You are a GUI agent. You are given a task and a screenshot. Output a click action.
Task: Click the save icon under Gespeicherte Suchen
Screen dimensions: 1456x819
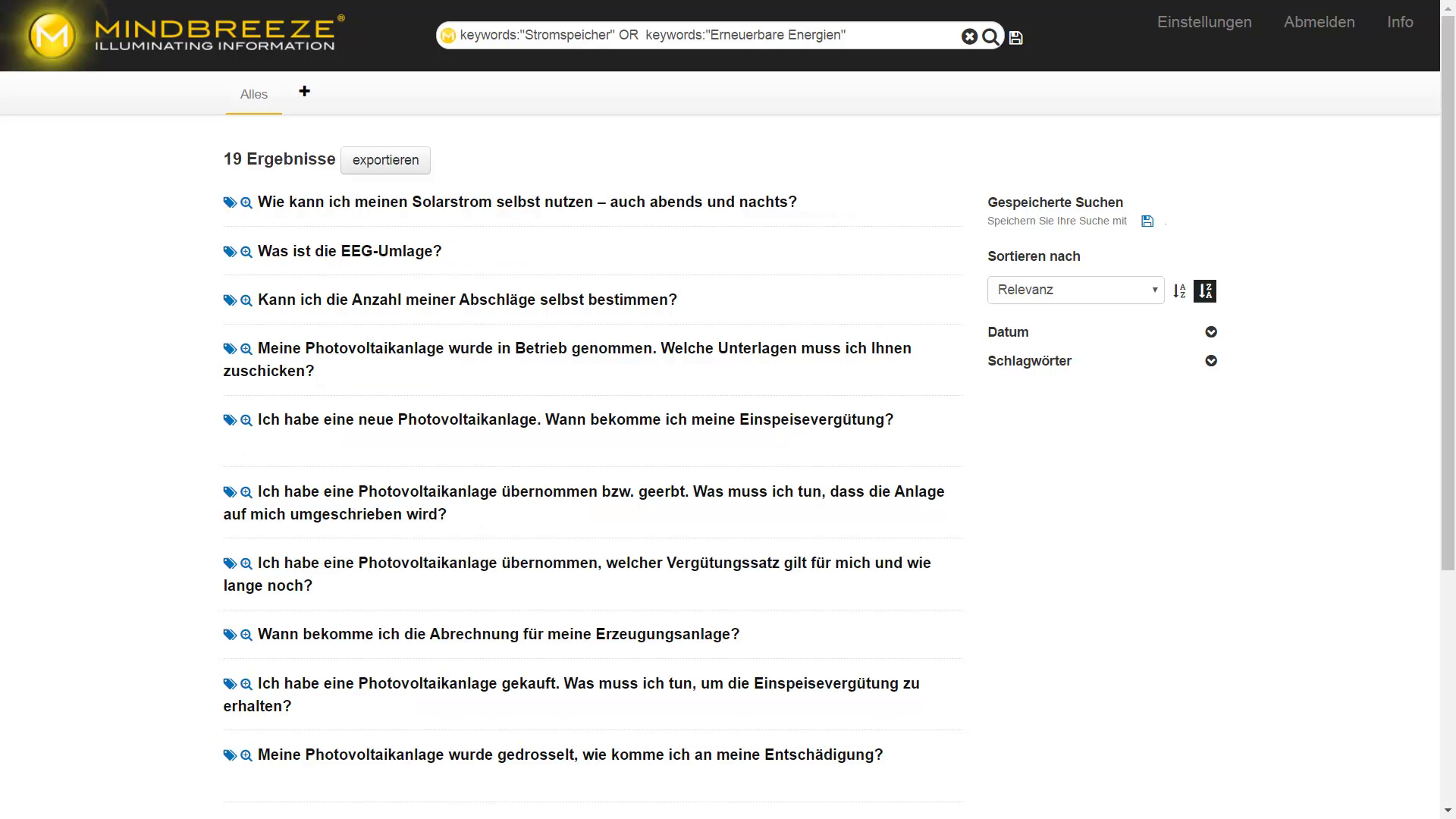[1147, 221]
